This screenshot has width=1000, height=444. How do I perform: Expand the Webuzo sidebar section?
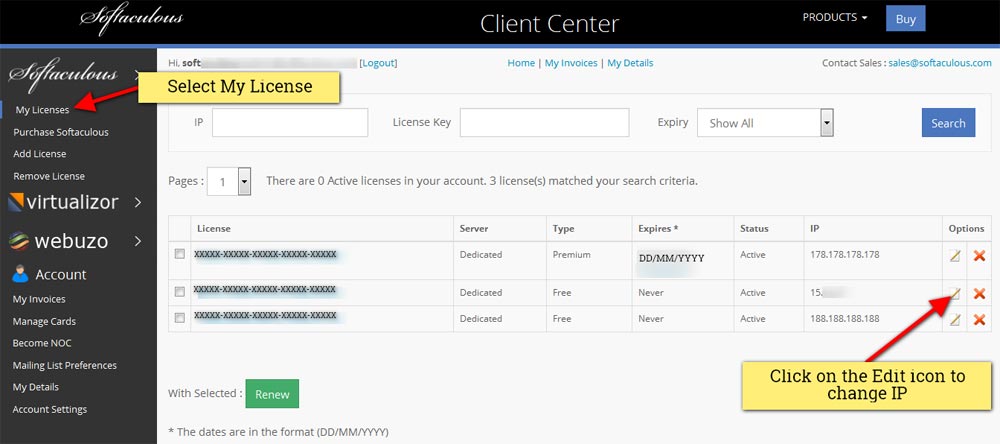pyautogui.click(x=138, y=241)
